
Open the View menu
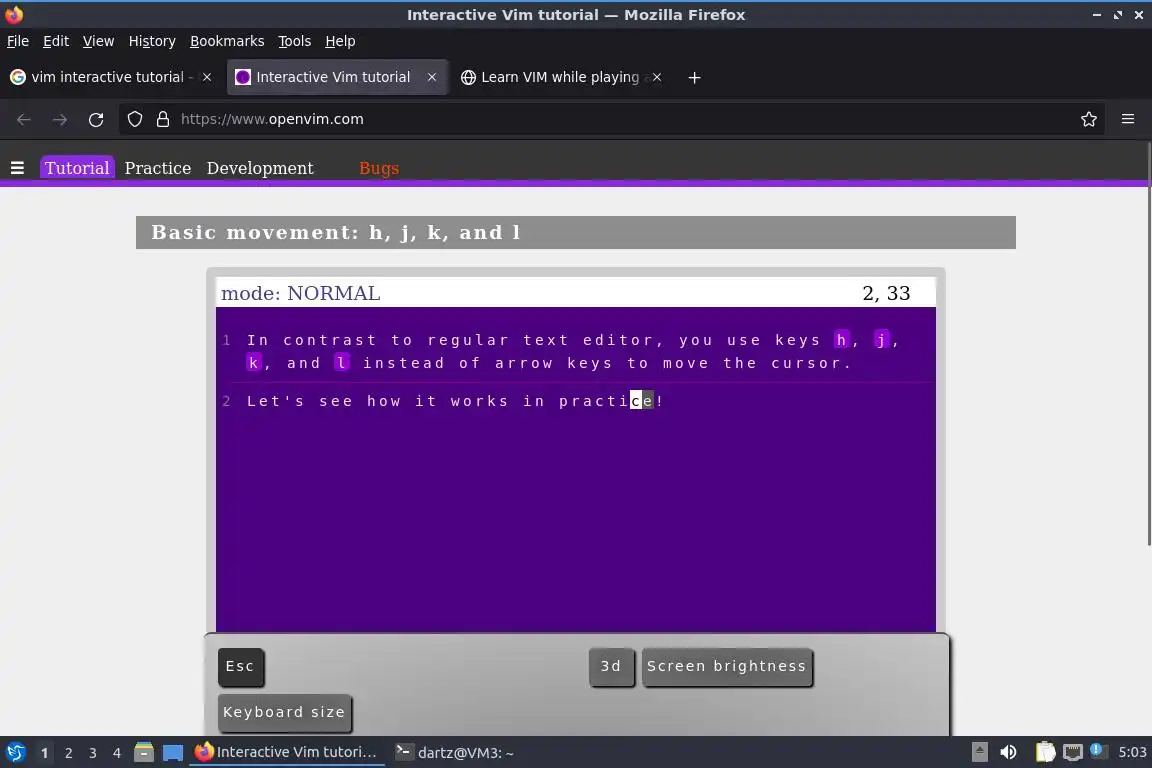(x=98, y=41)
